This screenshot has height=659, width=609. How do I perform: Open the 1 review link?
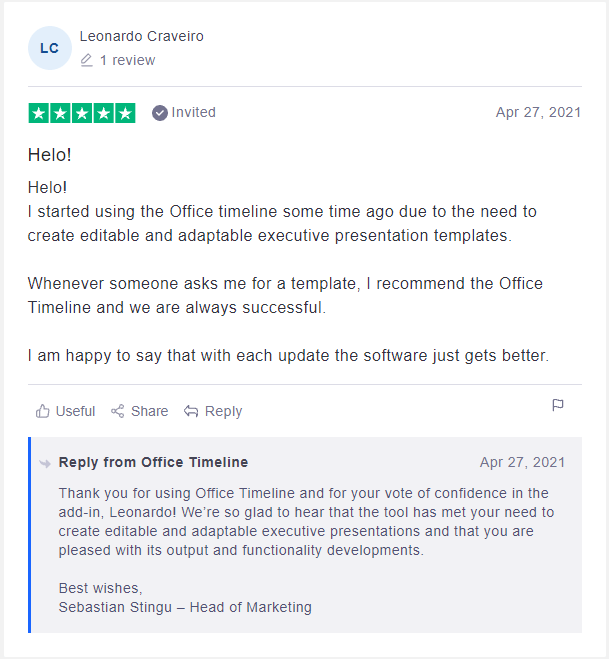(127, 60)
